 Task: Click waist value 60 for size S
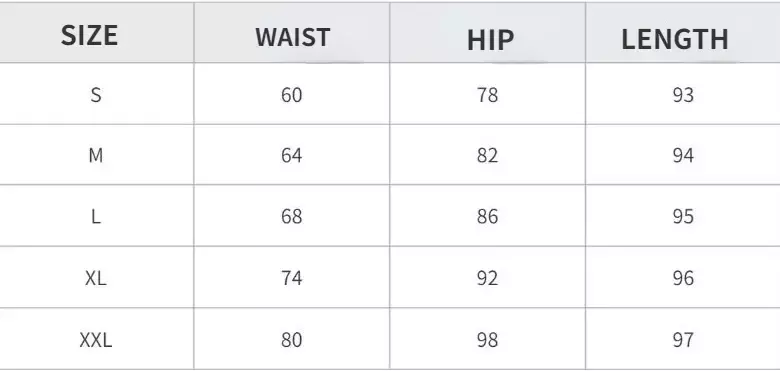[x=292, y=94]
